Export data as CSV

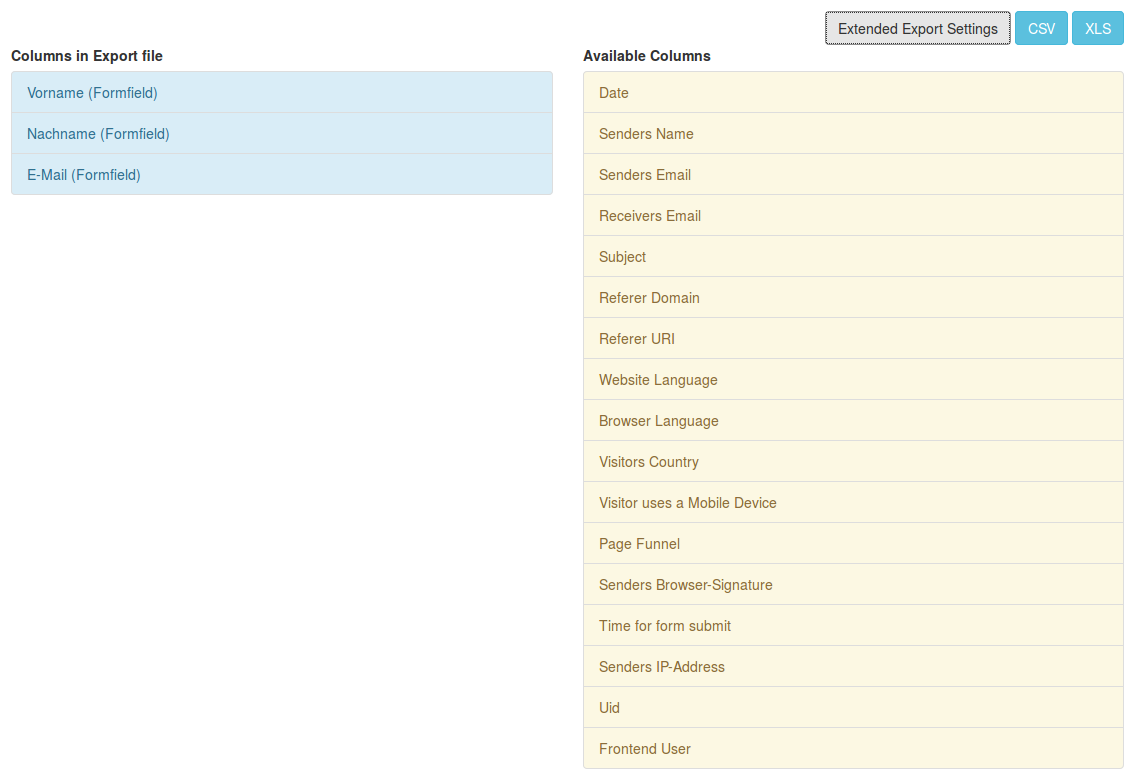1040,28
